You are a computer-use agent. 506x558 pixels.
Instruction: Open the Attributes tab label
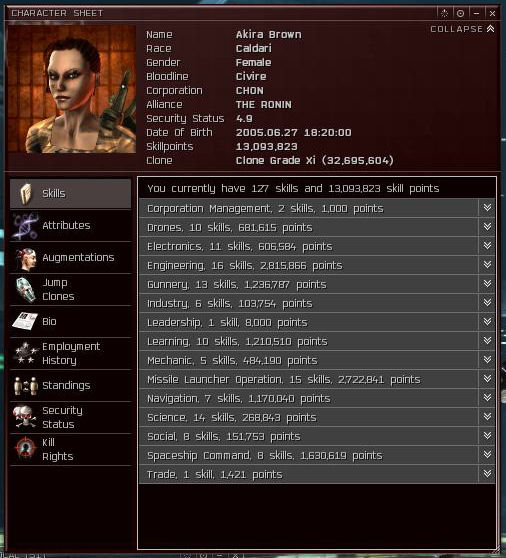pyautogui.click(x=66, y=226)
